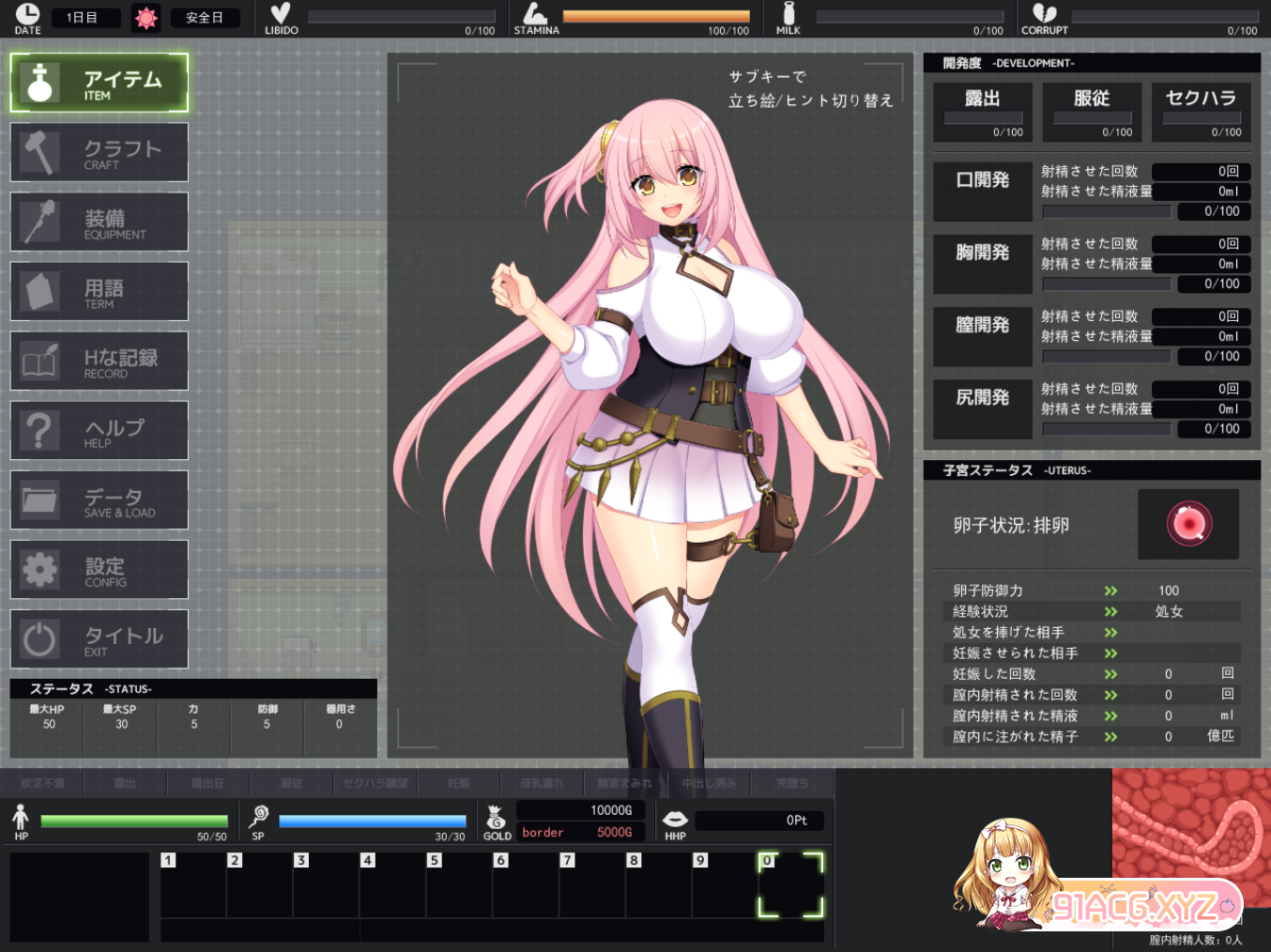Expand the 妊娠した回数 row arrow
Image resolution: width=1271 pixels, height=952 pixels.
tap(1110, 674)
